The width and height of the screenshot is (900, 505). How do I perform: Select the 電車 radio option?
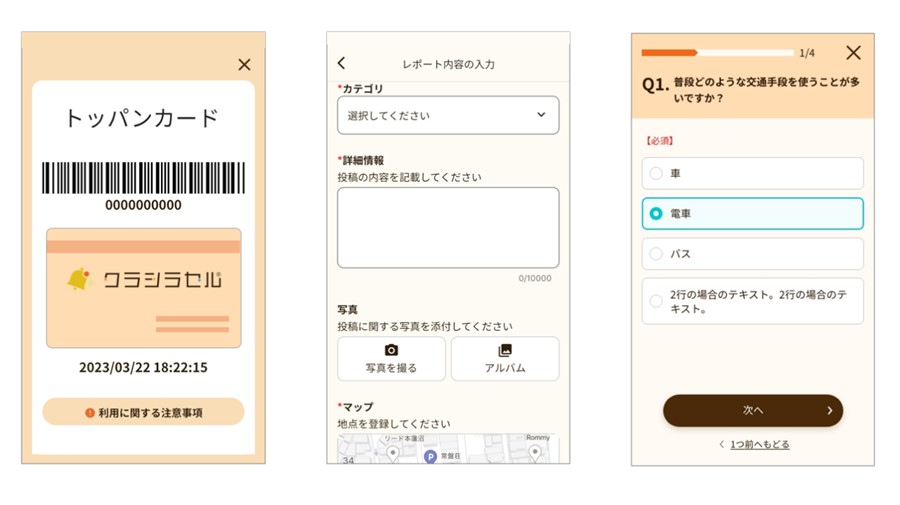[x=752, y=213]
